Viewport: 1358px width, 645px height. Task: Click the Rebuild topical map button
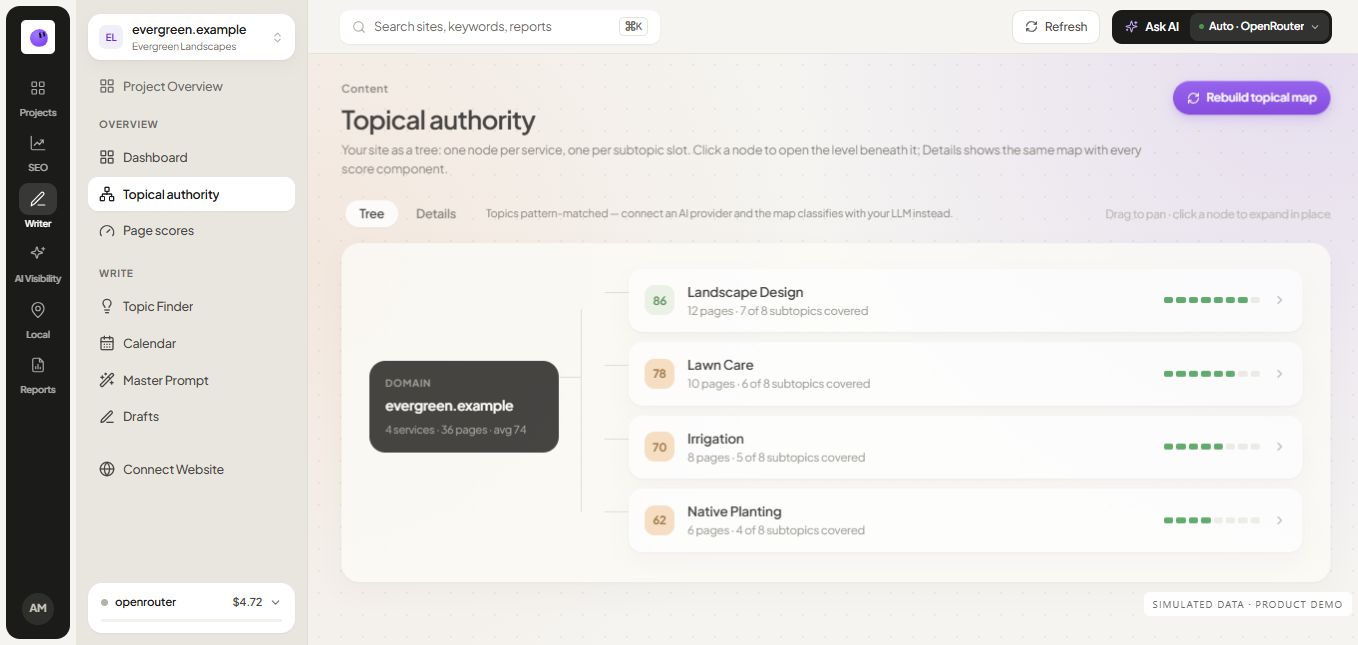(1251, 98)
